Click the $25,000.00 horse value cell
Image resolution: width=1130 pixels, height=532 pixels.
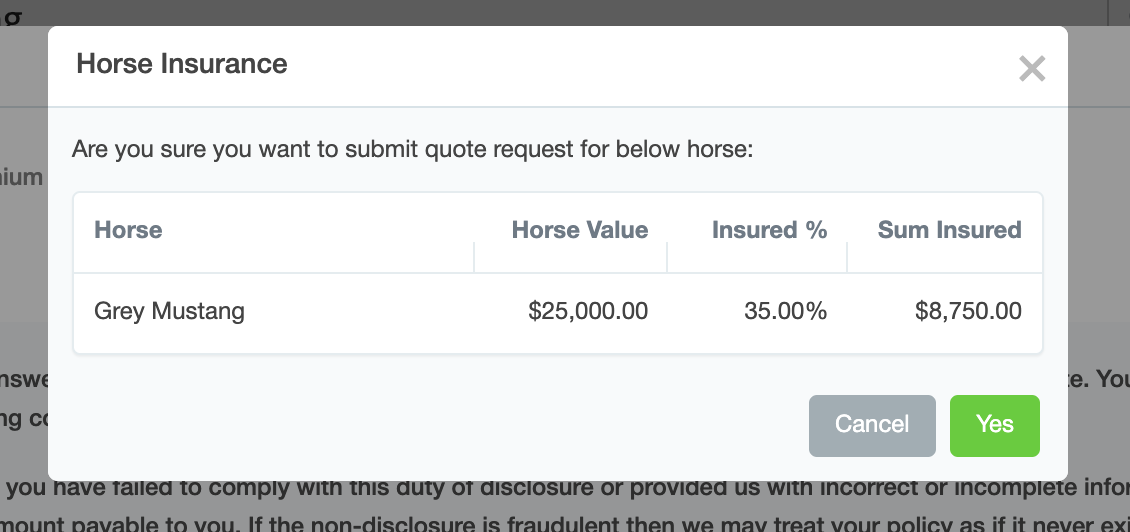[588, 311]
